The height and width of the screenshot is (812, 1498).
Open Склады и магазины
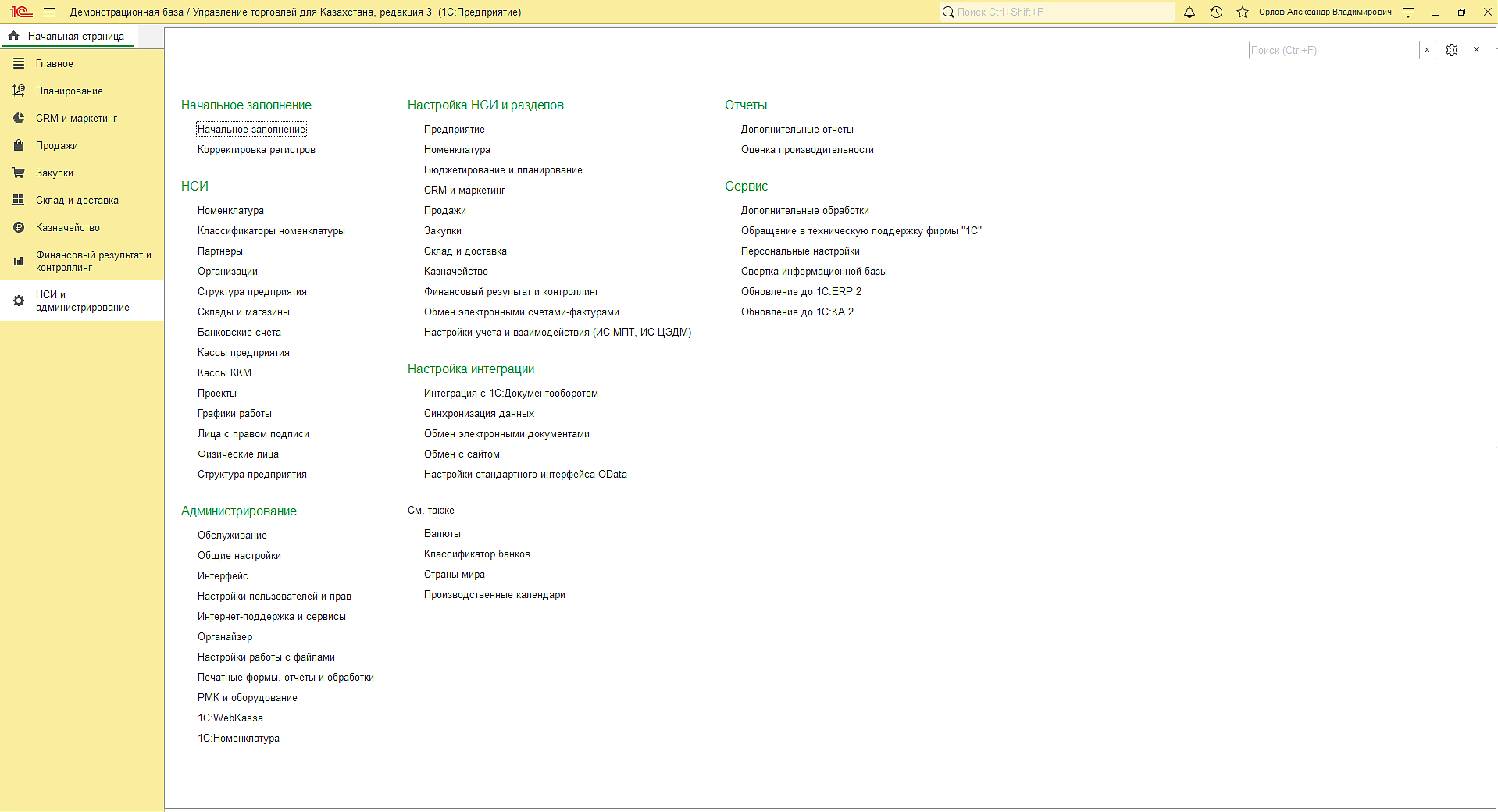tap(244, 312)
